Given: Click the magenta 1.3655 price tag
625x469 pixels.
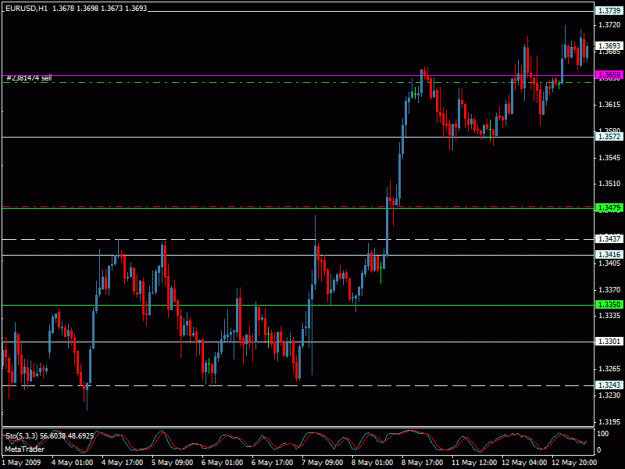Looking at the screenshot, I should click(x=609, y=75).
